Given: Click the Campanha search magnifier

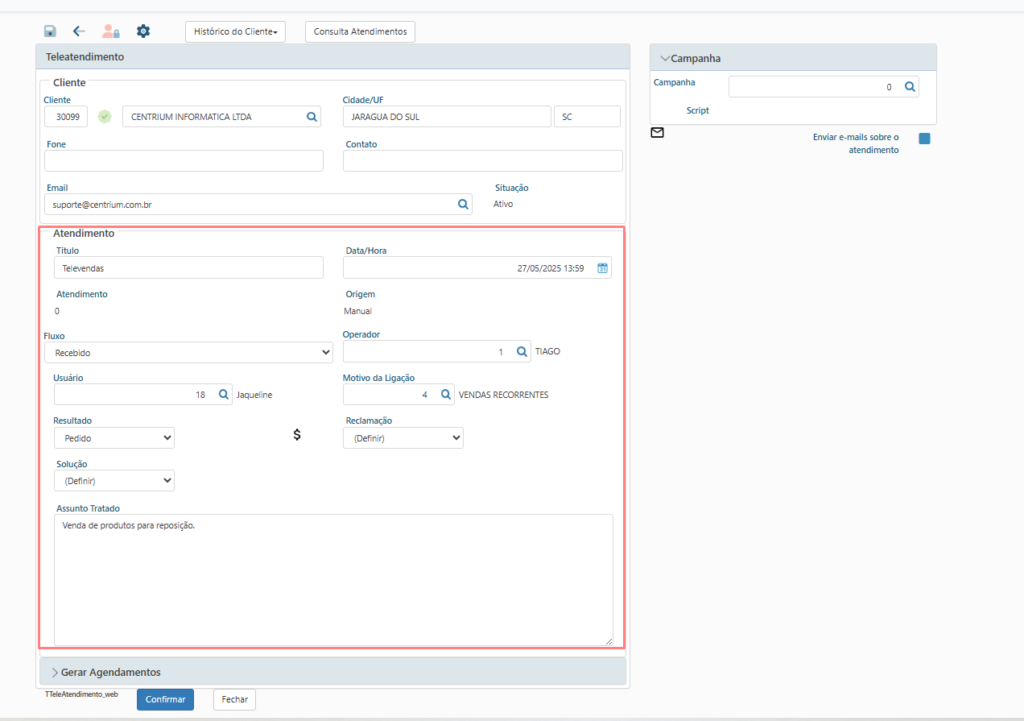Looking at the screenshot, I should (x=910, y=87).
